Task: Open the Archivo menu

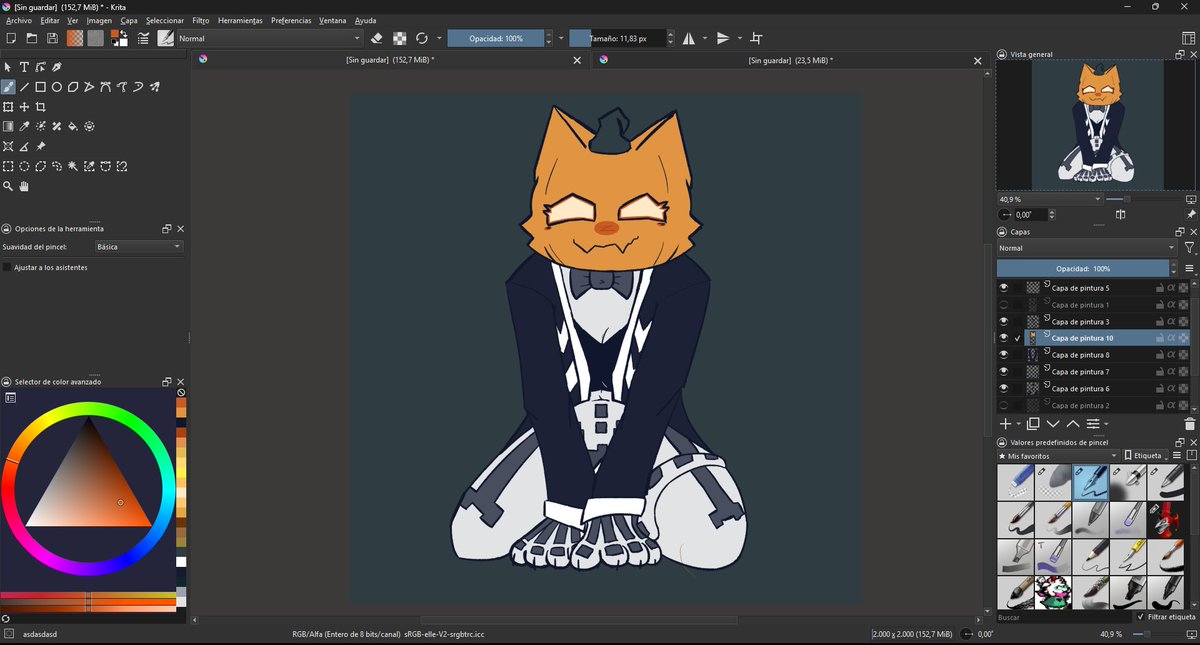Action: tap(19, 20)
